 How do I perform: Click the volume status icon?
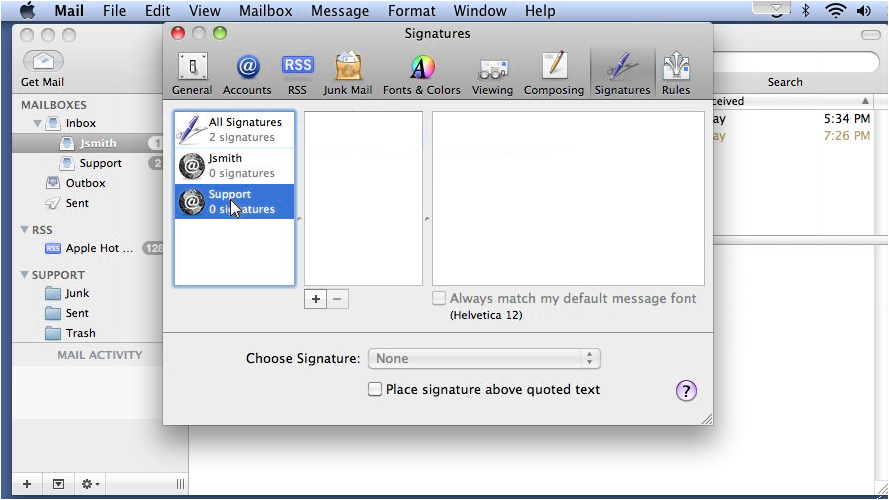[x=863, y=10]
